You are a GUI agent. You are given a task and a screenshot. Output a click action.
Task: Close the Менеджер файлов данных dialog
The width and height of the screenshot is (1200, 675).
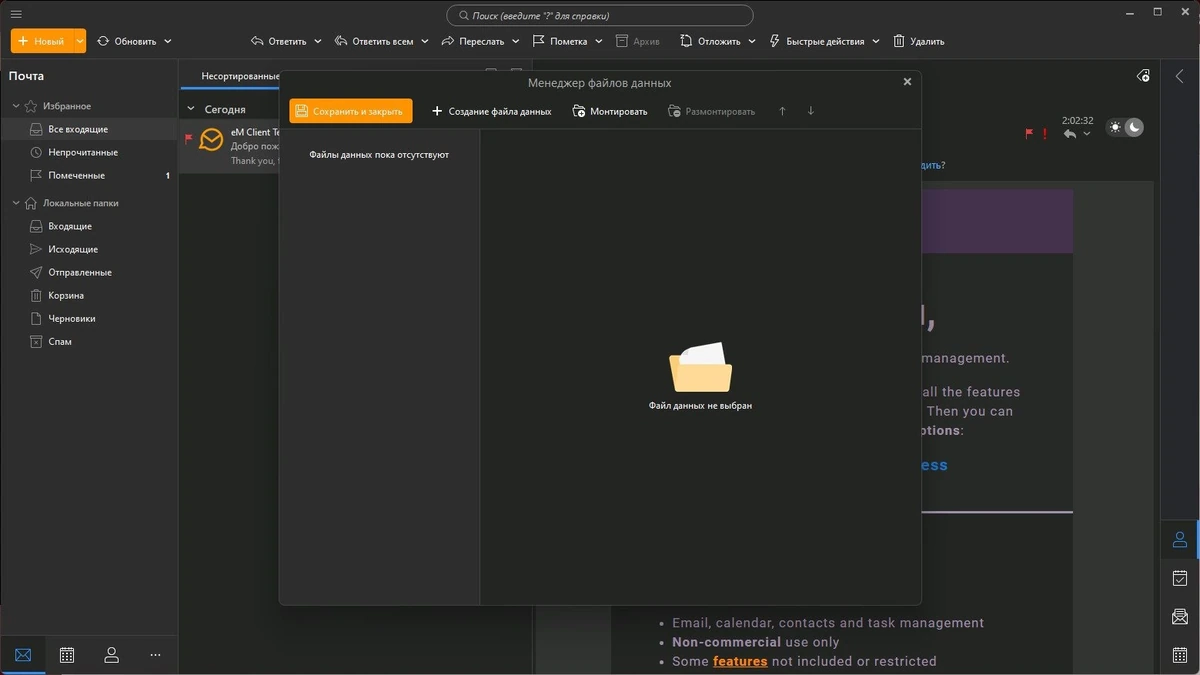(907, 82)
